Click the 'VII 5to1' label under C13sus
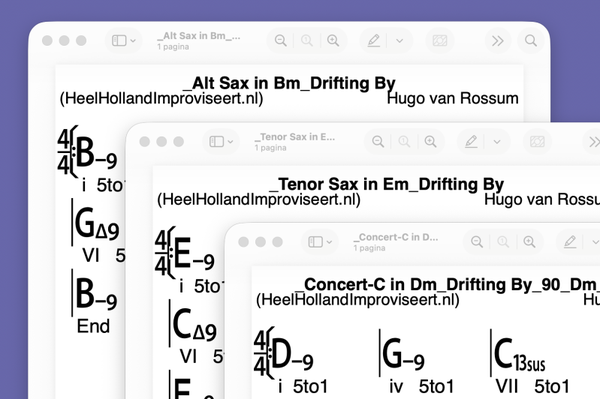The image size is (600, 399). tap(532, 386)
